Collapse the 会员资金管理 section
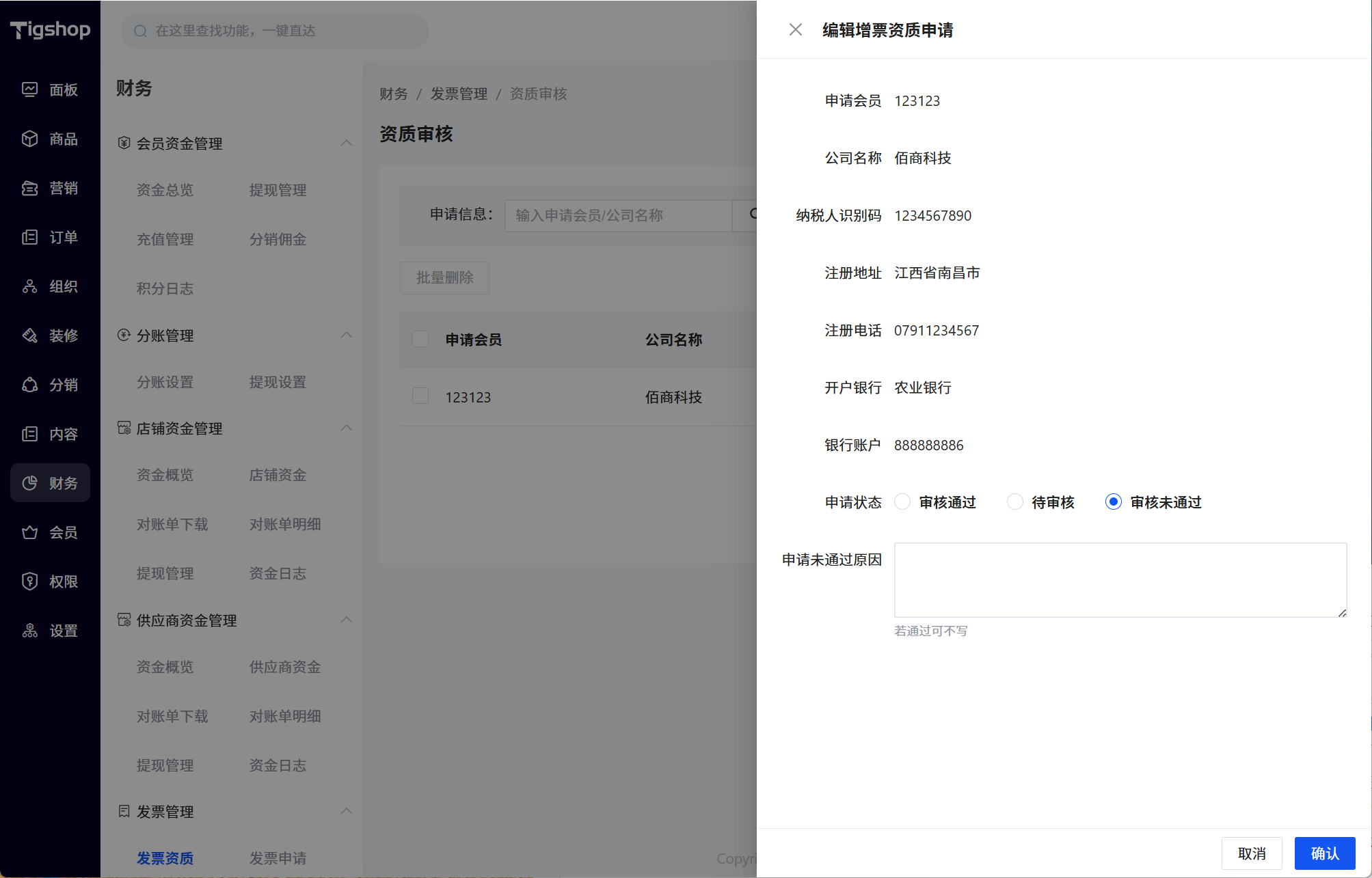 [347, 143]
